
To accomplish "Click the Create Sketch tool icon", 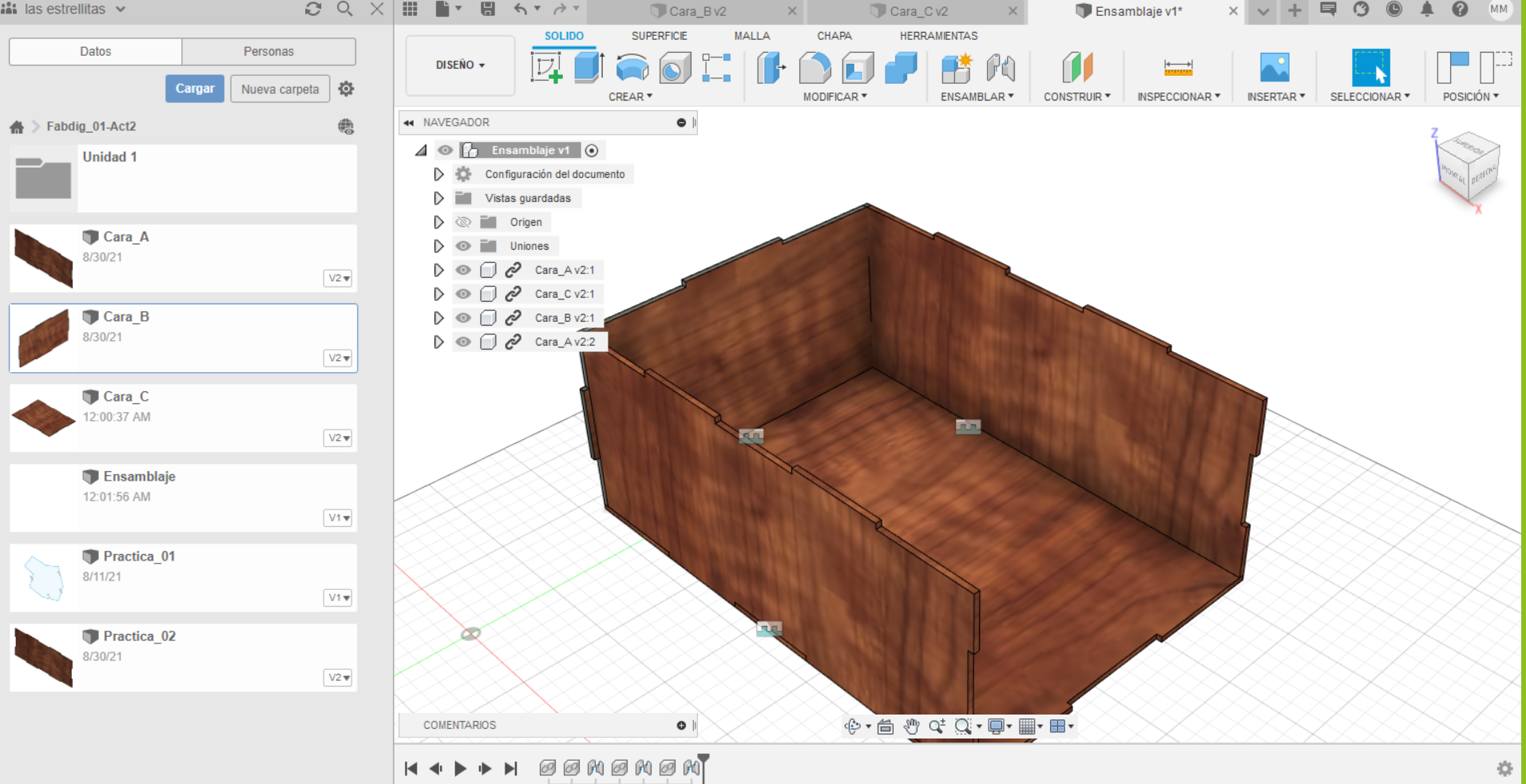I will pyautogui.click(x=547, y=67).
